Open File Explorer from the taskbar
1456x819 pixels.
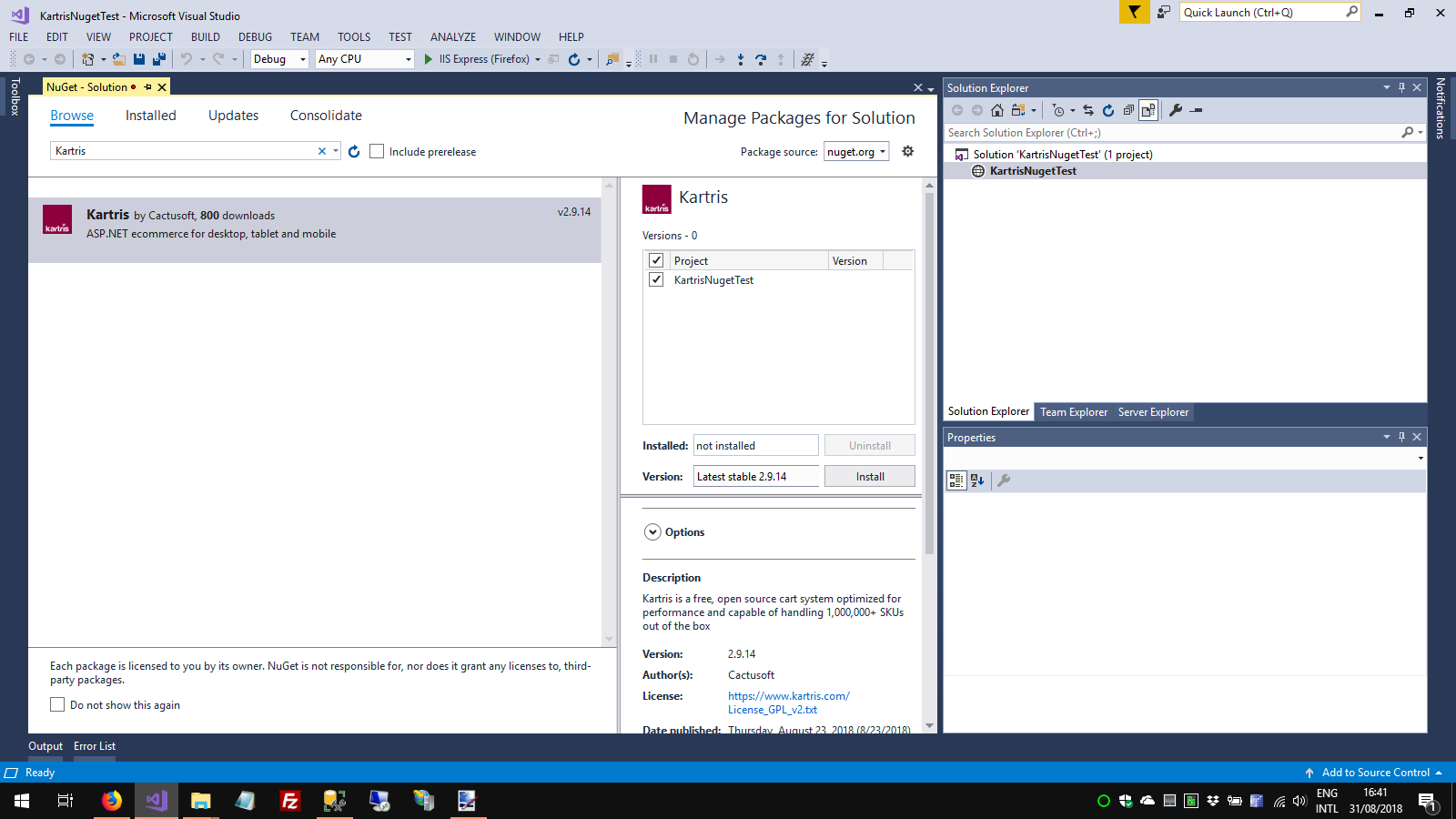pos(200,801)
